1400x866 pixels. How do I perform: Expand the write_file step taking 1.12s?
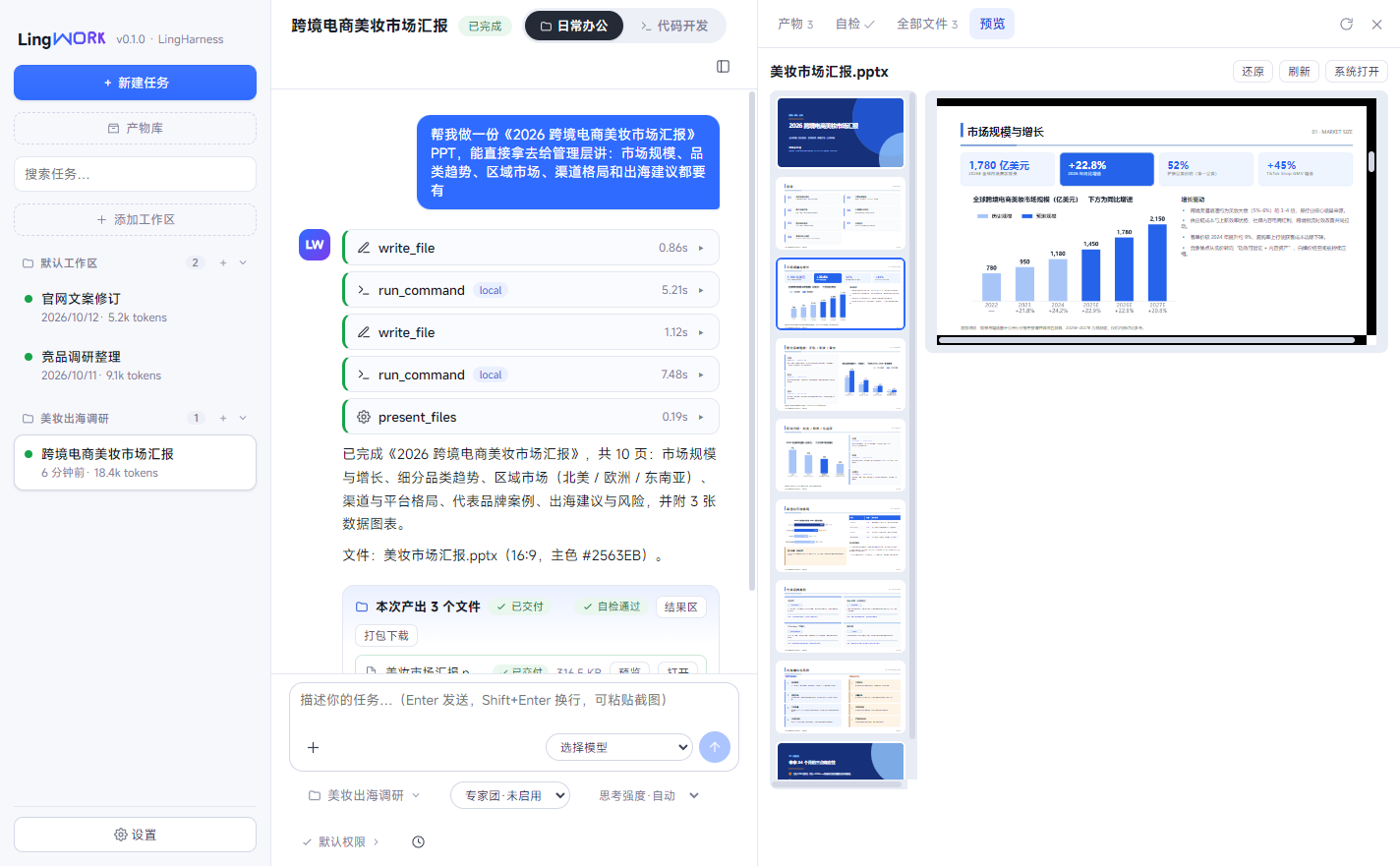coord(531,332)
